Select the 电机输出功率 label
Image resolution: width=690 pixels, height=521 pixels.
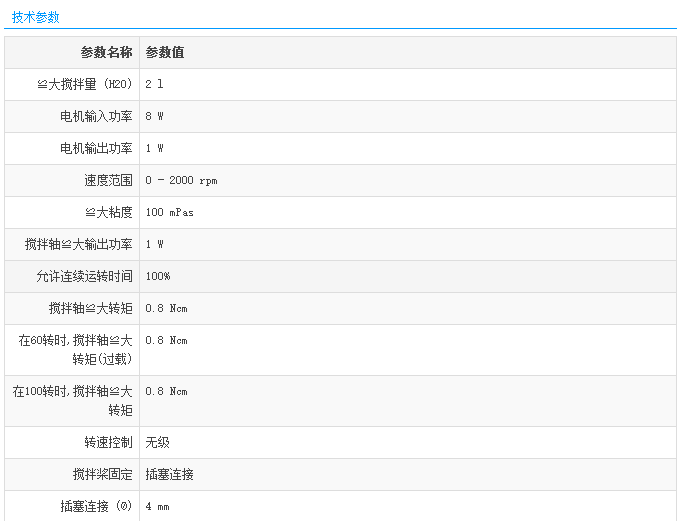96,148
